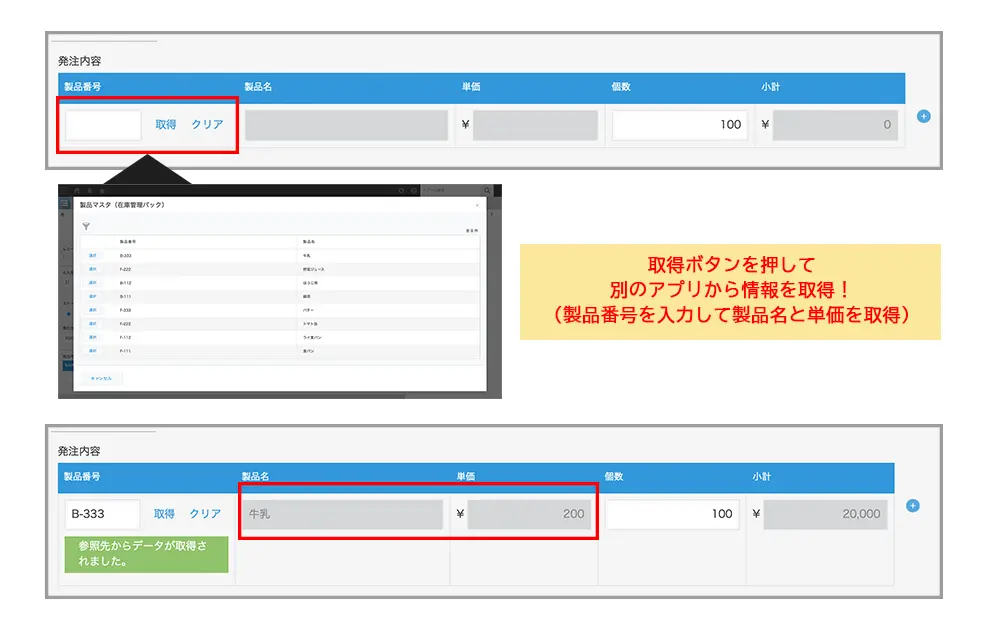Click the search magnifier icon in dark header
The width and height of the screenshot is (990, 627).
point(487,190)
